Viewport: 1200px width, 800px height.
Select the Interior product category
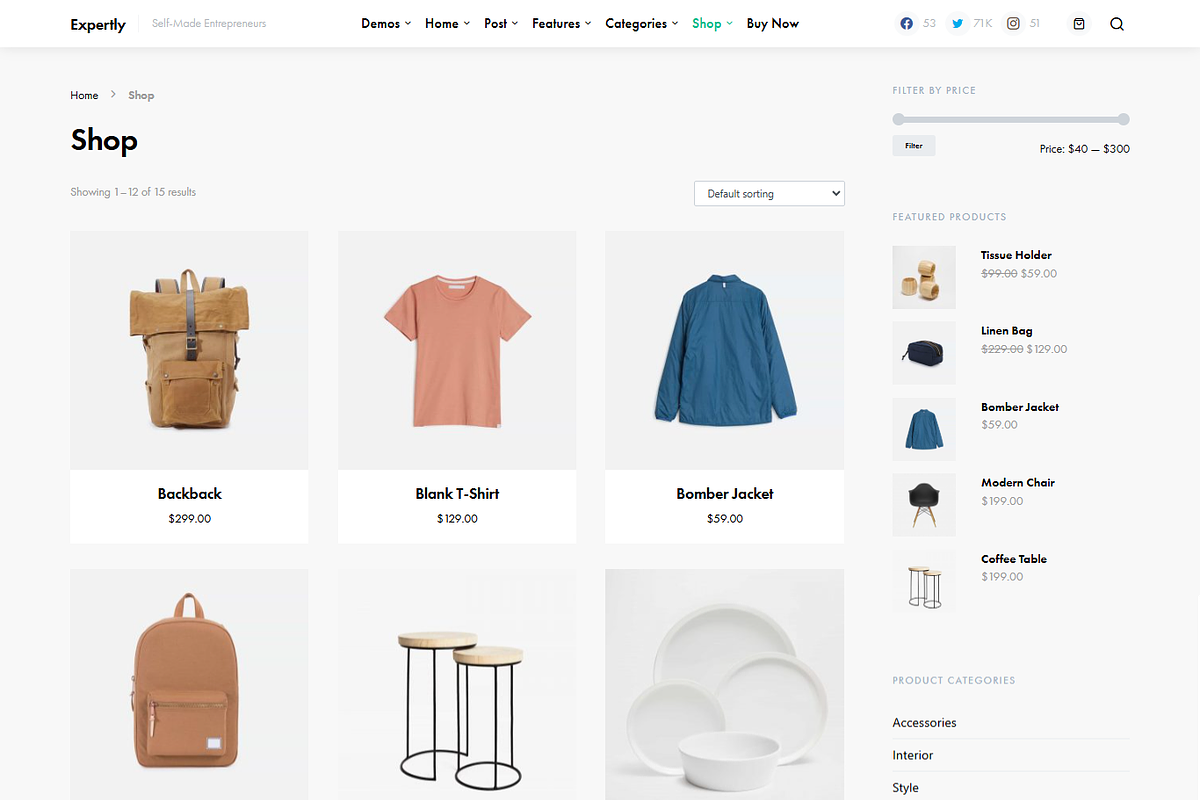(913, 755)
